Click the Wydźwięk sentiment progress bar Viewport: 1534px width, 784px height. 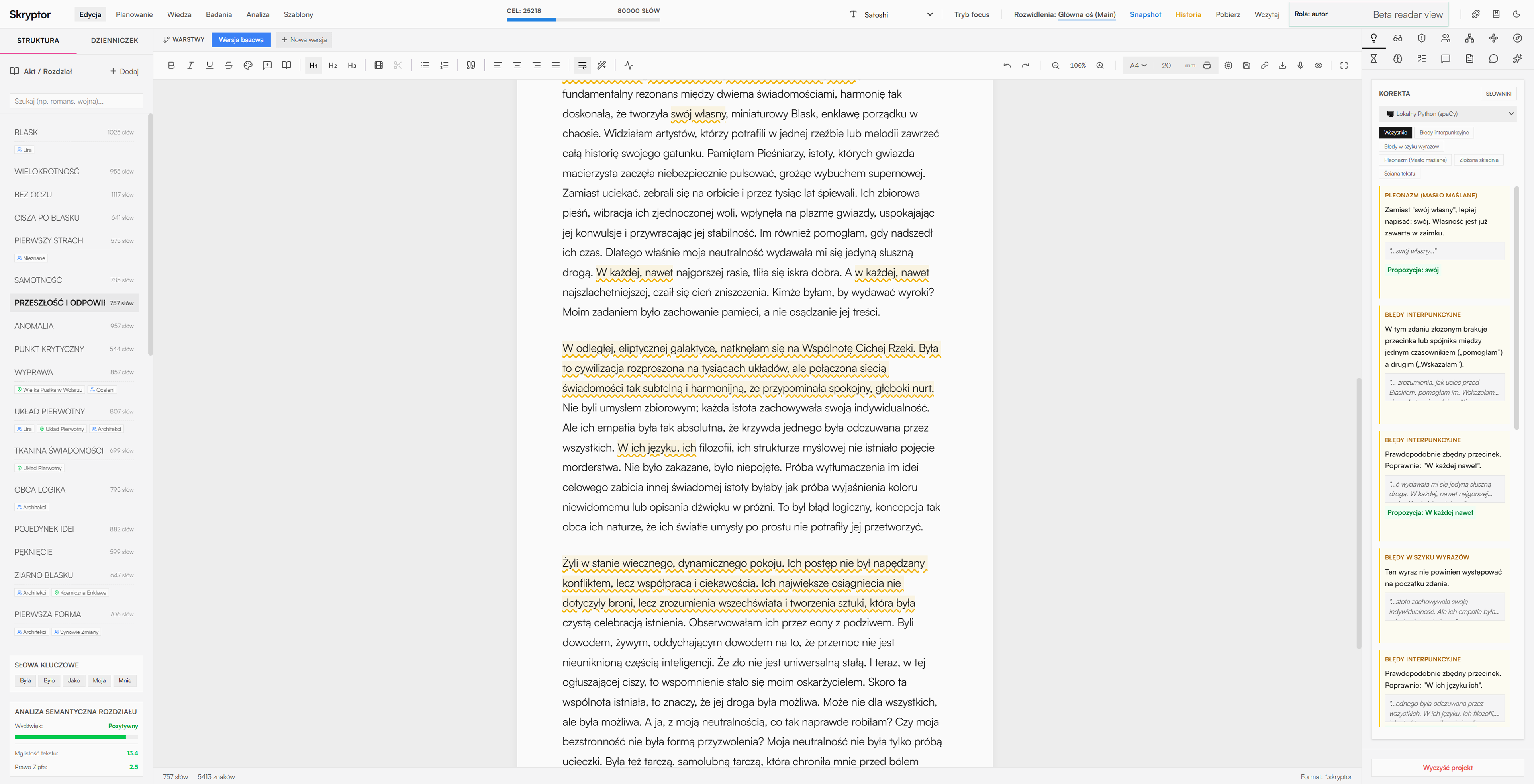click(x=76, y=737)
